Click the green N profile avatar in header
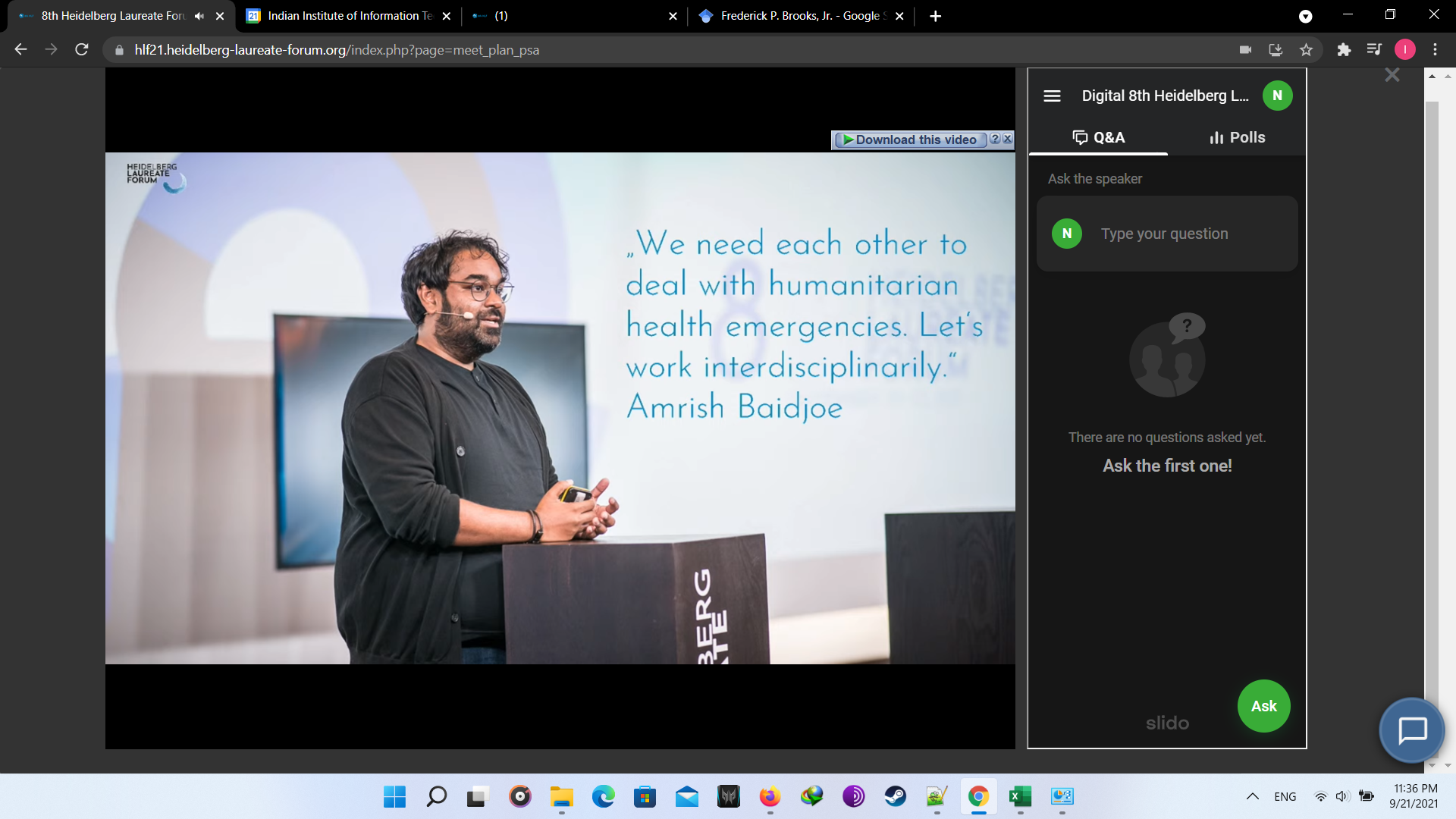This screenshot has width=1456, height=819. [1277, 96]
